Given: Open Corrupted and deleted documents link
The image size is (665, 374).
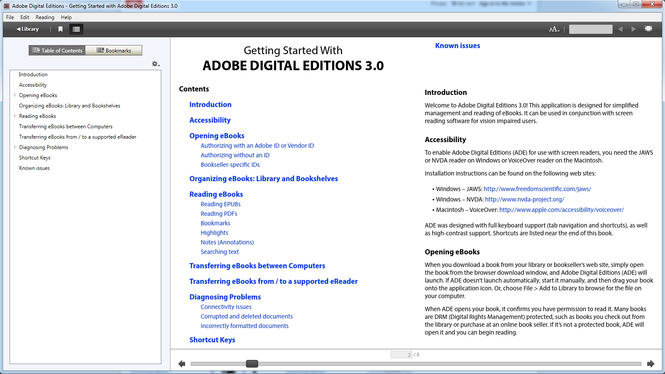Looking at the screenshot, I should 246,316.
